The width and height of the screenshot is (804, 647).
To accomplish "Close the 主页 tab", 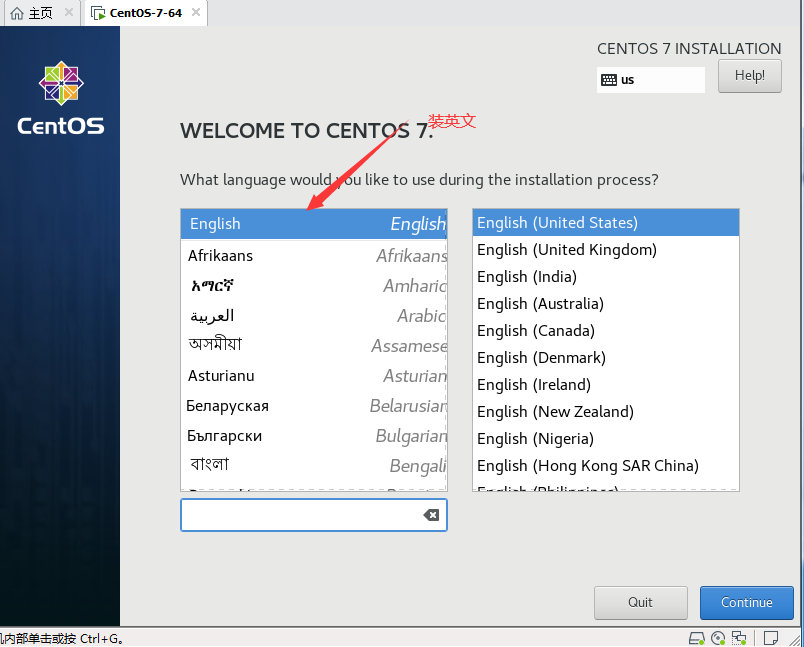I will click(x=68, y=12).
